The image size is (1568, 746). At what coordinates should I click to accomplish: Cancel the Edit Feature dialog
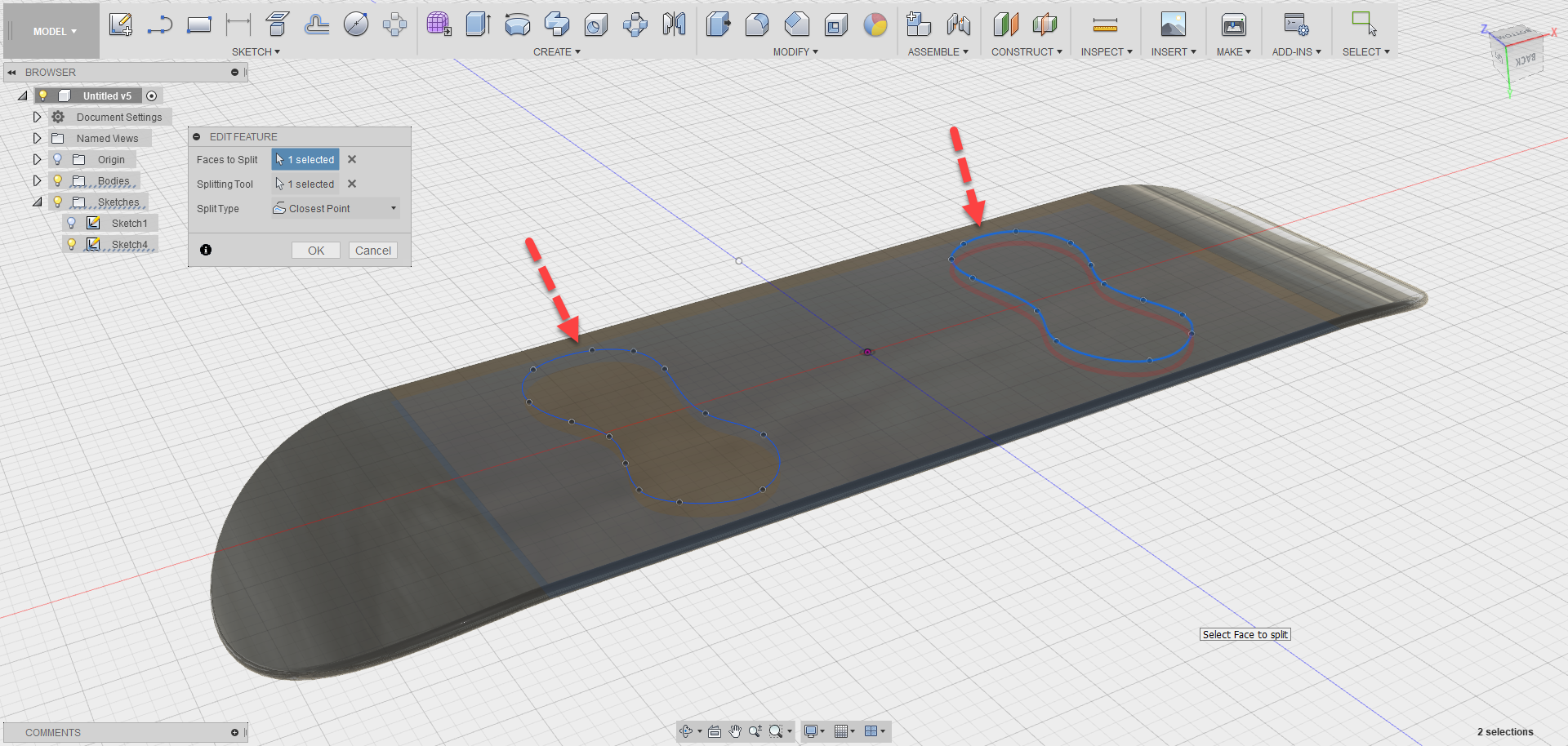372,250
